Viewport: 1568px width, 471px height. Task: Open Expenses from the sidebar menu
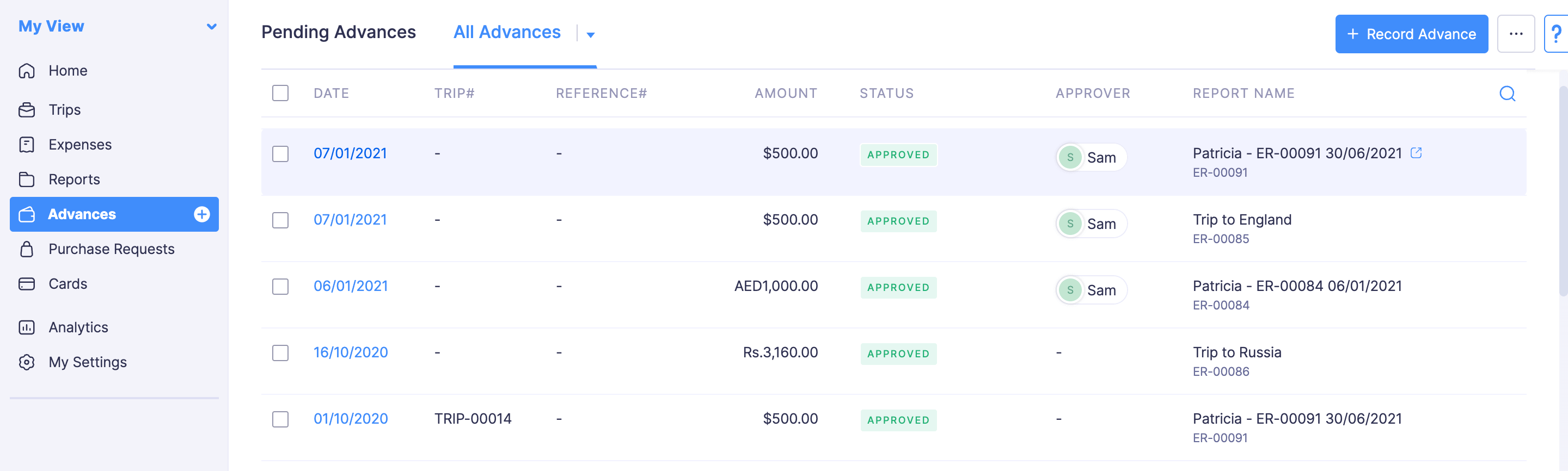pyautogui.click(x=79, y=145)
